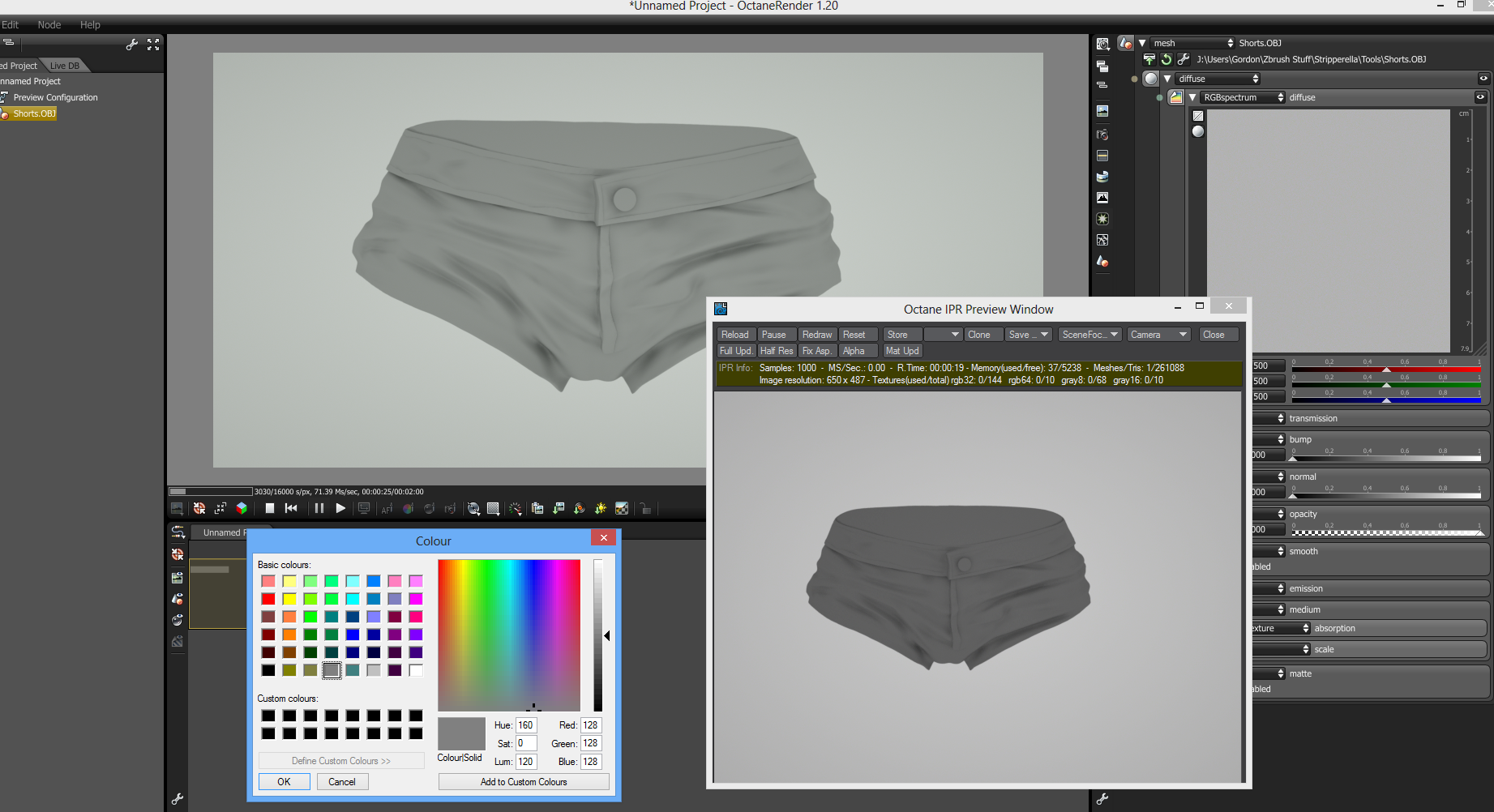
Task: Click the restart render icon
Action: [x=291, y=508]
